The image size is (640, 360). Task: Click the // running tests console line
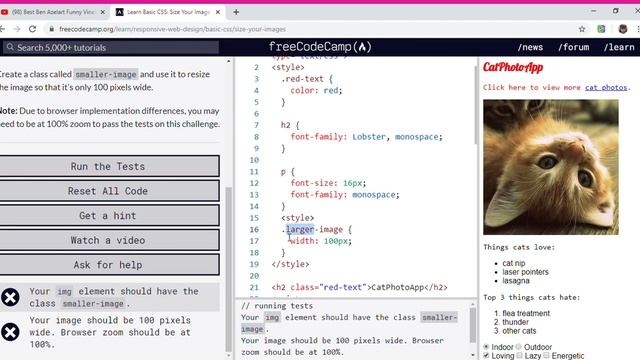277,306
